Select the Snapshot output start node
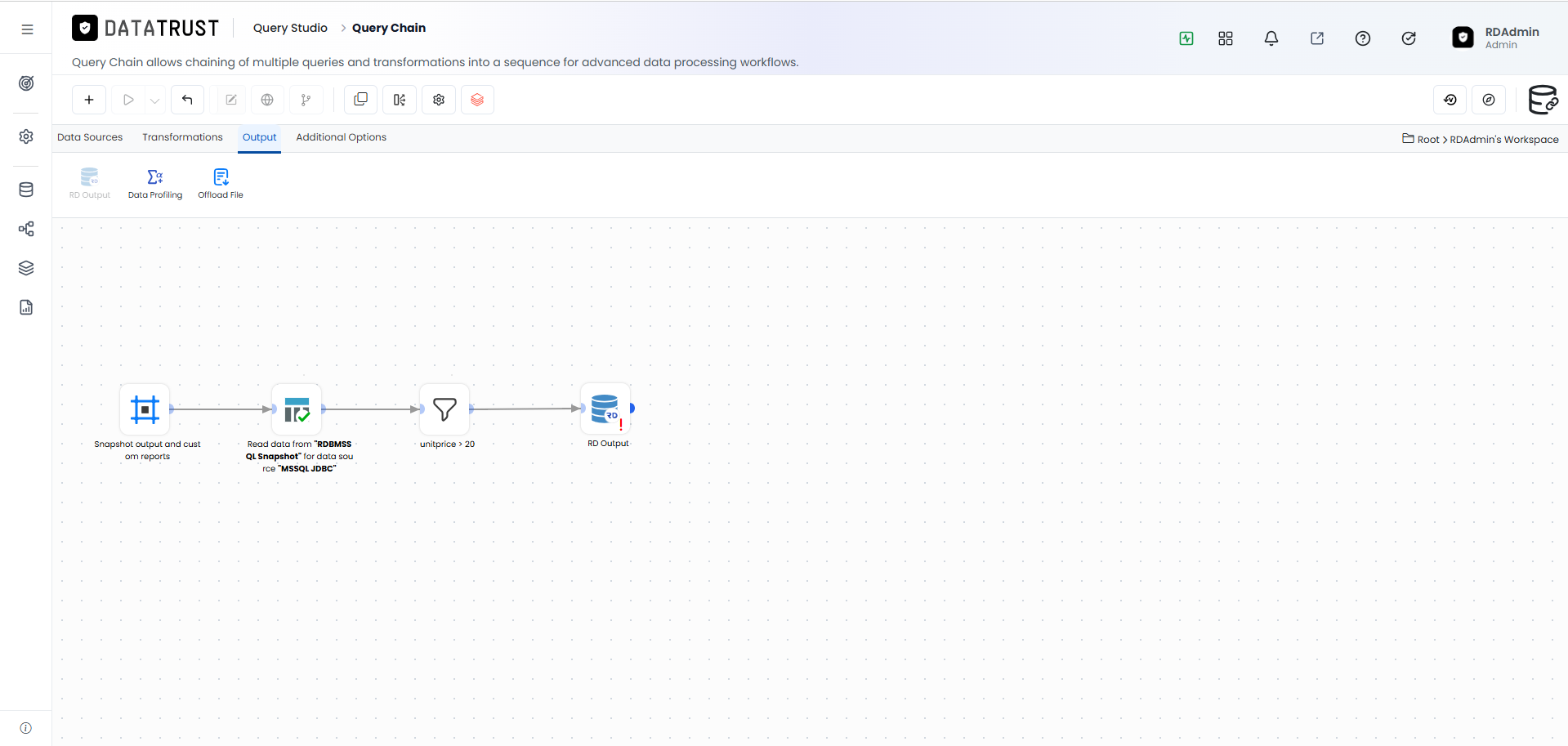Screen dimensions: 1568x746 coord(145,409)
